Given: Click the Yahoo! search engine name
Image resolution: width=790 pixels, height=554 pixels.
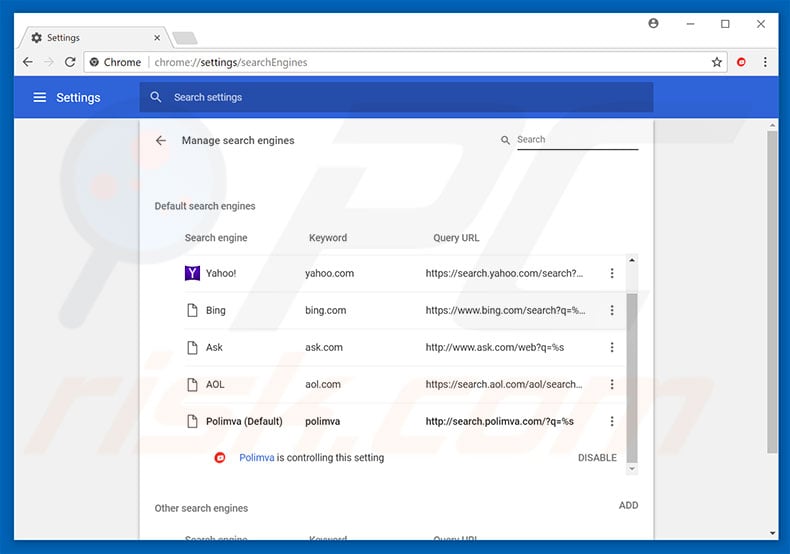Looking at the screenshot, I should (x=221, y=273).
